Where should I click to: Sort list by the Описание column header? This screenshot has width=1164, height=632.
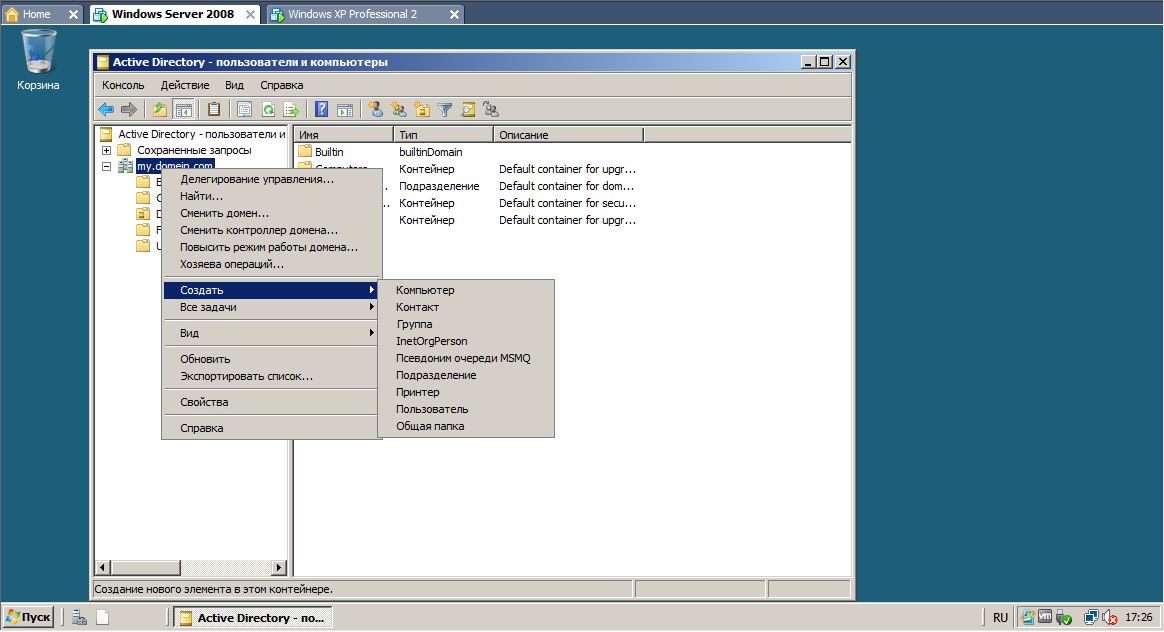click(569, 135)
